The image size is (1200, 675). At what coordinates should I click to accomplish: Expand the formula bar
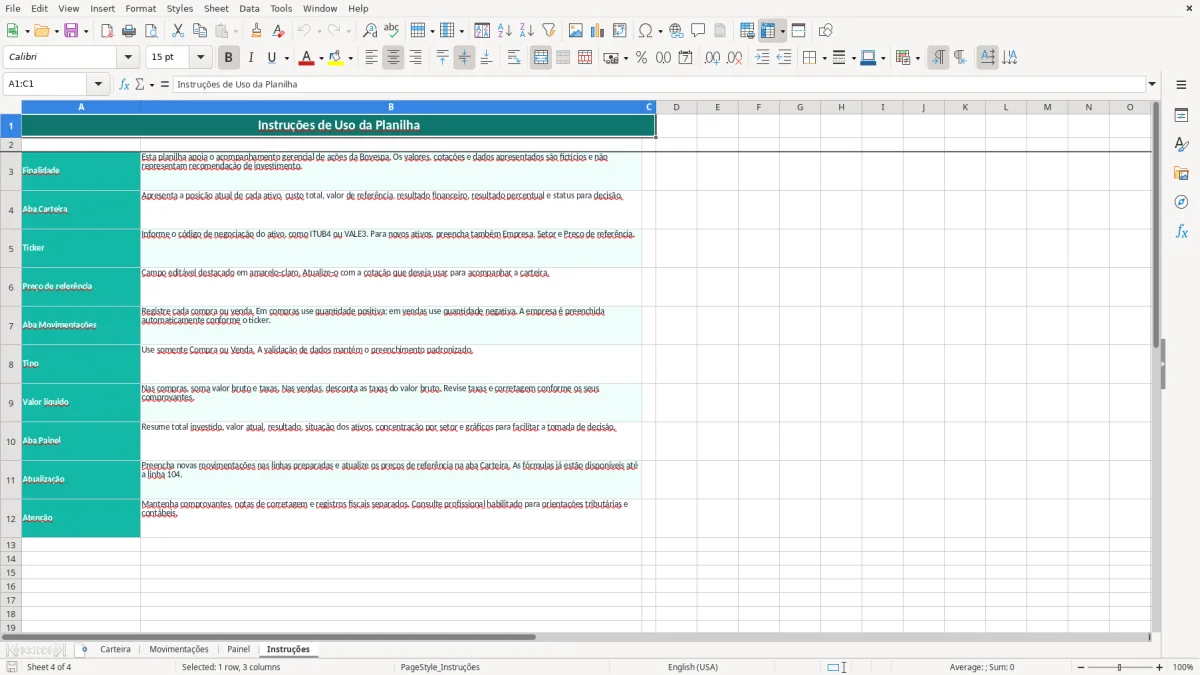click(x=1152, y=85)
